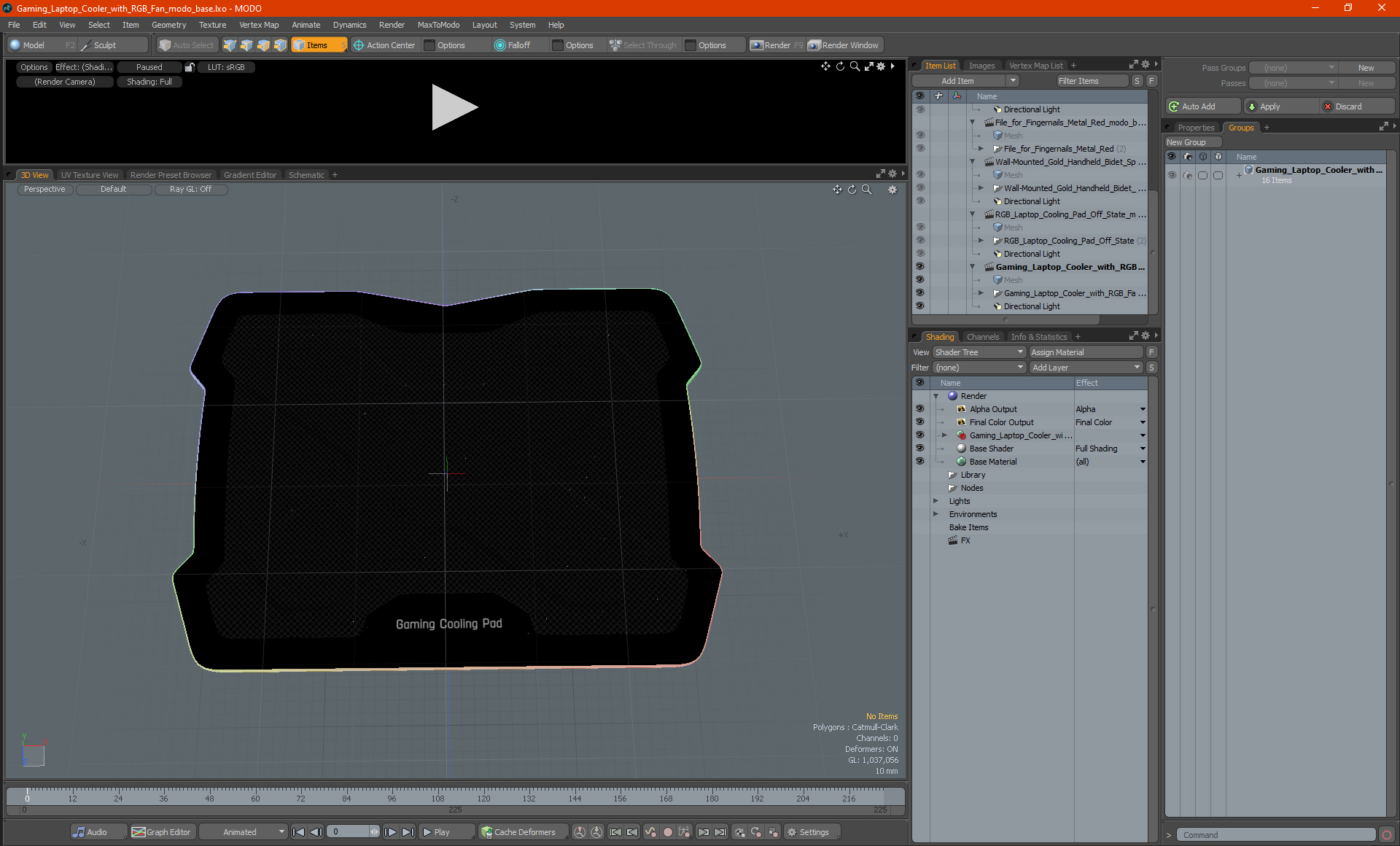Viewport: 1400px width, 846px height.
Task: Open the Graph Editor
Action: (x=162, y=832)
